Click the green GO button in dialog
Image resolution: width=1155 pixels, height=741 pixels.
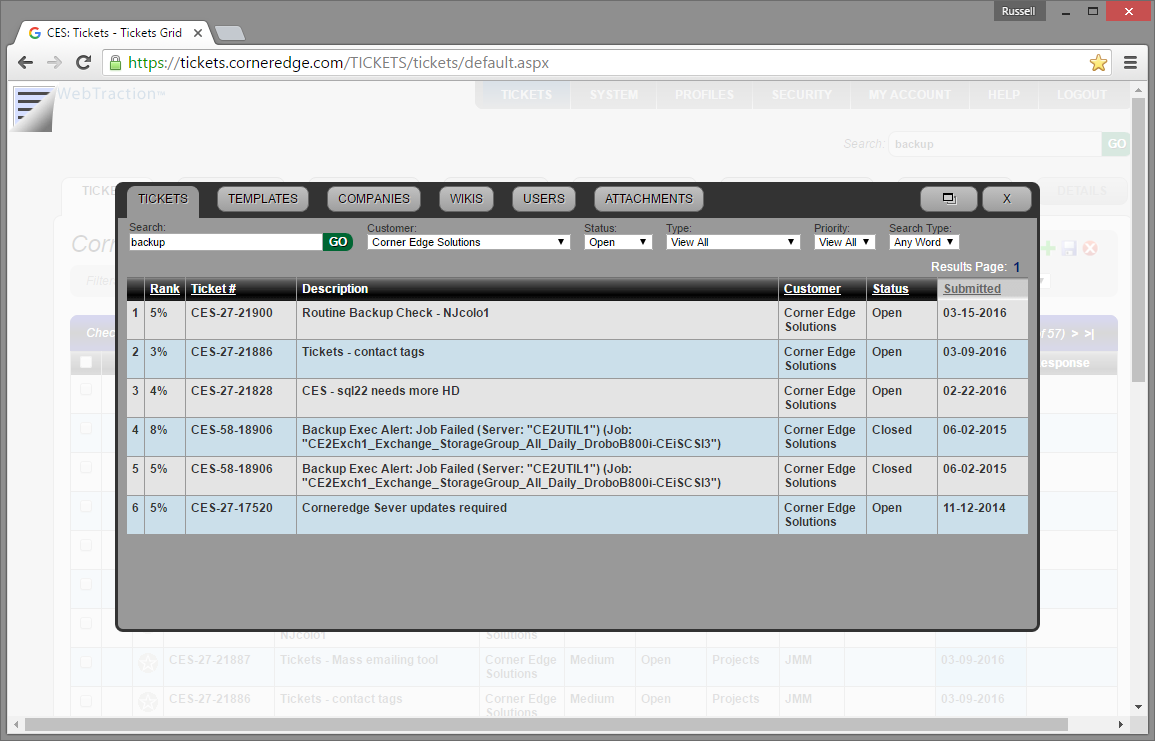(338, 242)
